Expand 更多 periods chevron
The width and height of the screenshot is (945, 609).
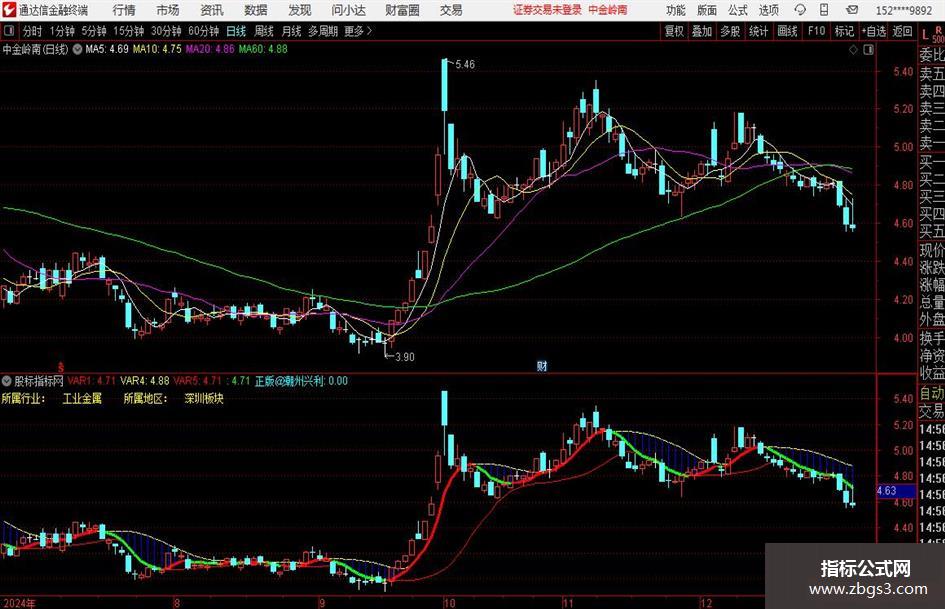[x=369, y=31]
